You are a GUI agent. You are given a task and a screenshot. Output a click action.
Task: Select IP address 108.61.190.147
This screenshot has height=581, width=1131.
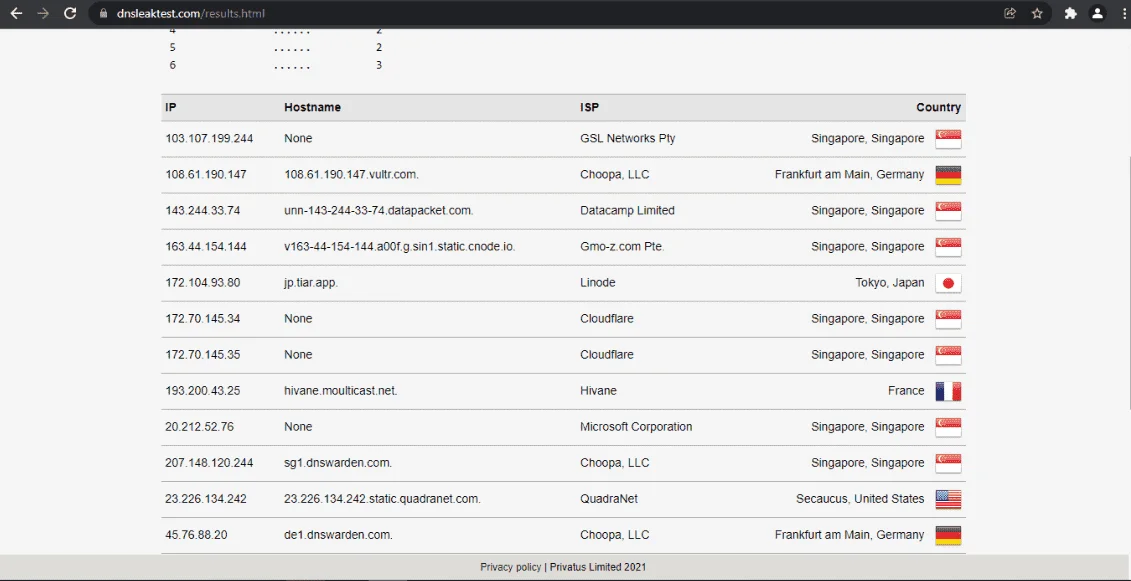point(206,174)
